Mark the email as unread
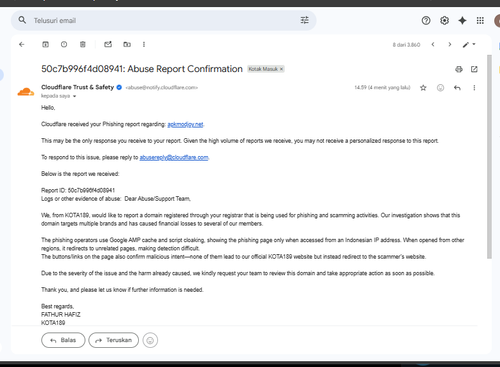The width and height of the screenshot is (500, 367). [108, 44]
